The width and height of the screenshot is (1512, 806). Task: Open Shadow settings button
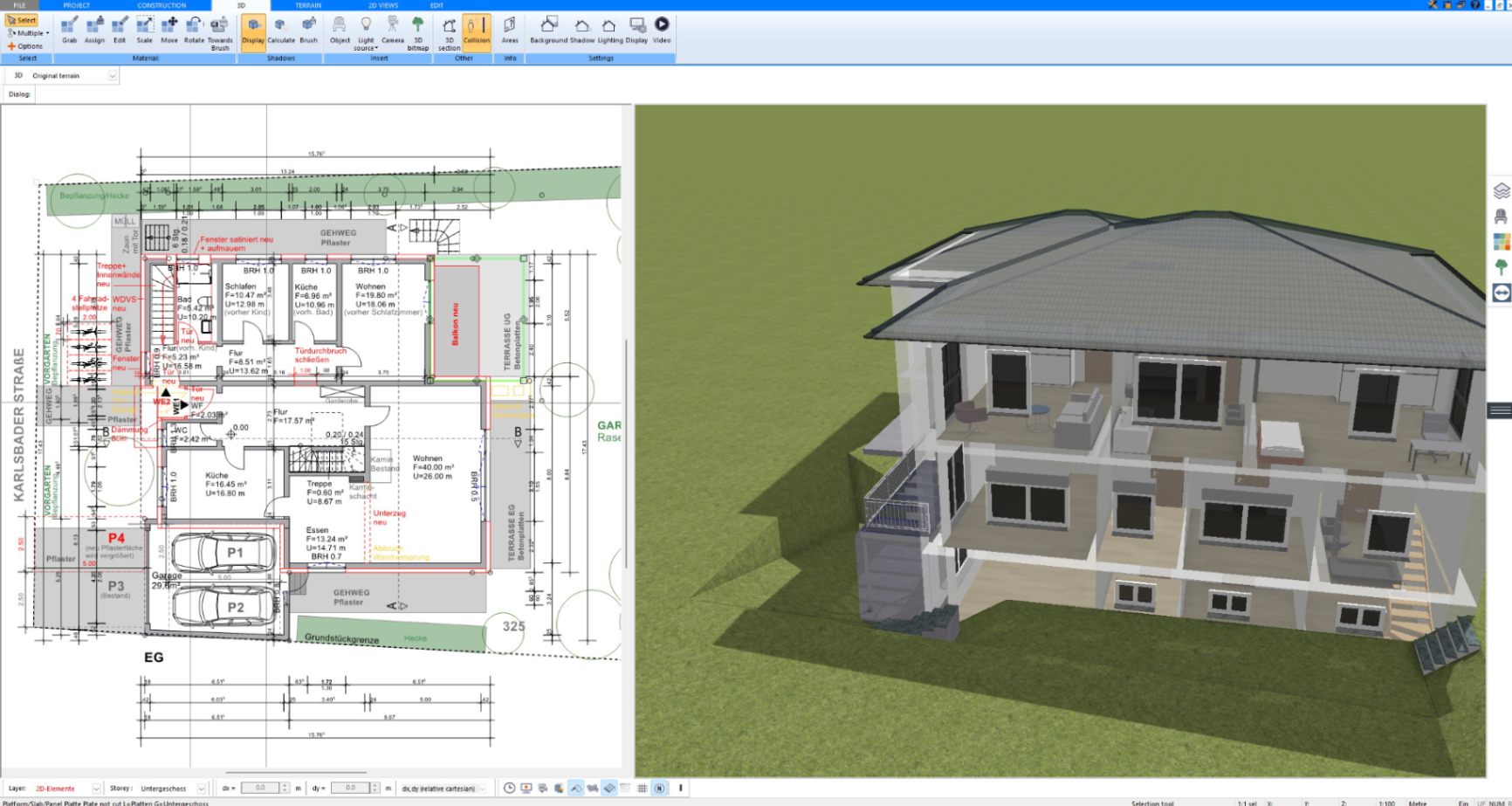[x=582, y=30]
